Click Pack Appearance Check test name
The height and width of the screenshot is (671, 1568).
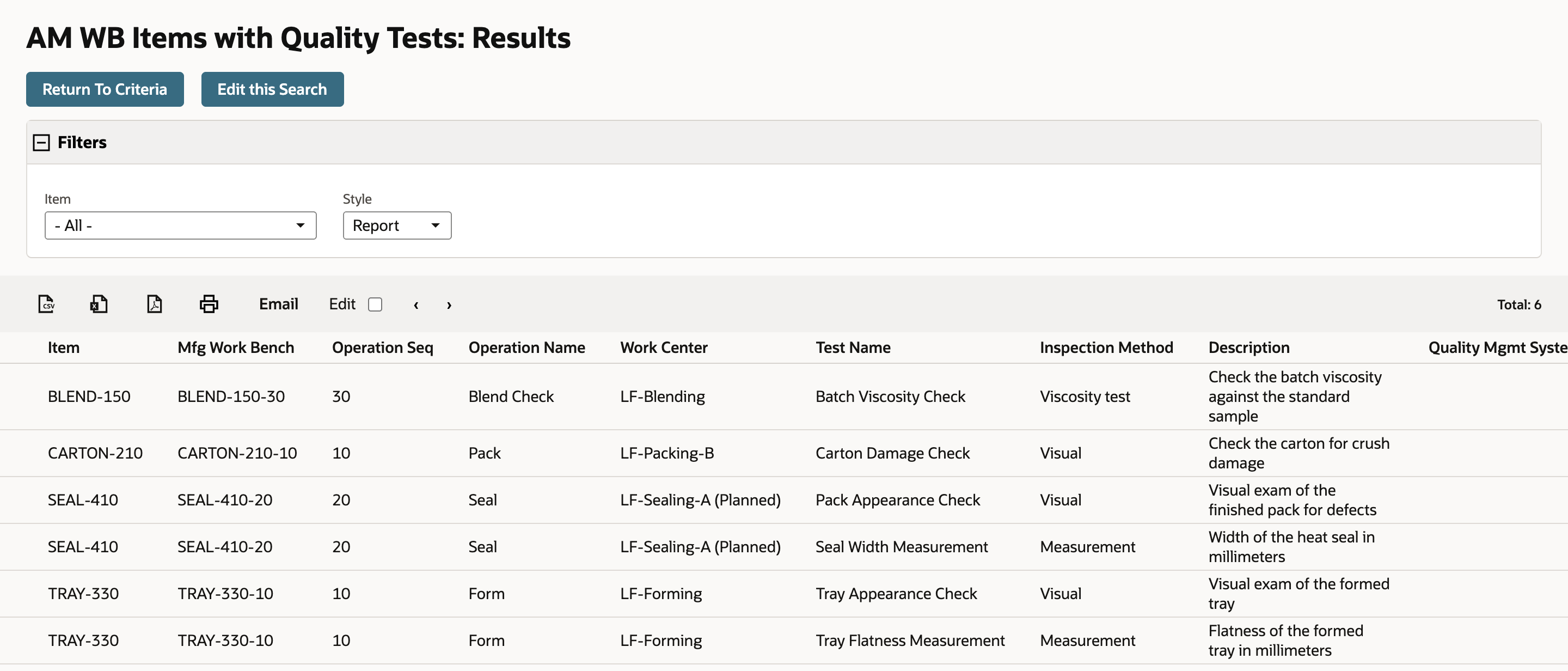(x=898, y=500)
